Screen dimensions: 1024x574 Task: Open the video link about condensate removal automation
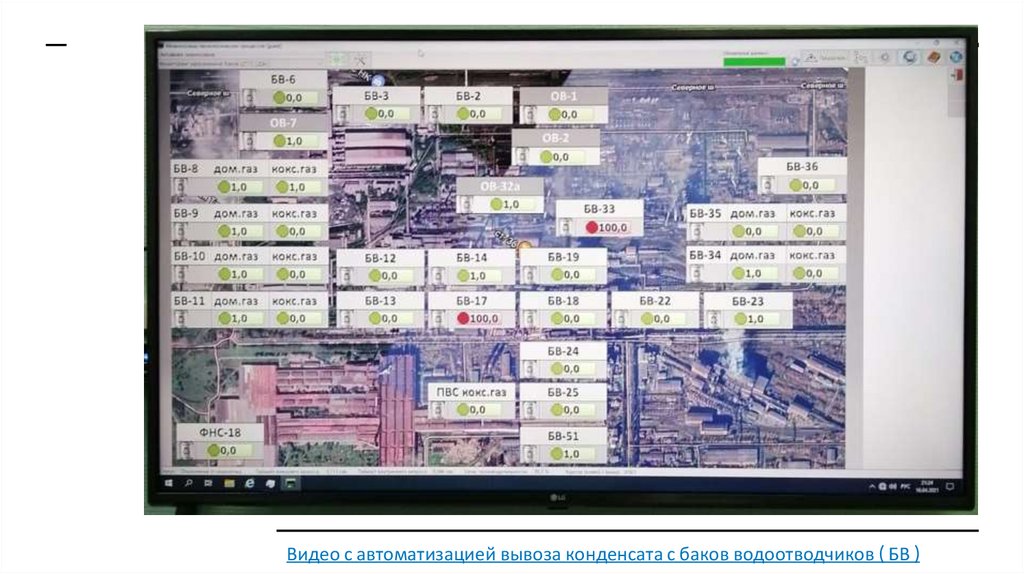tap(603, 554)
